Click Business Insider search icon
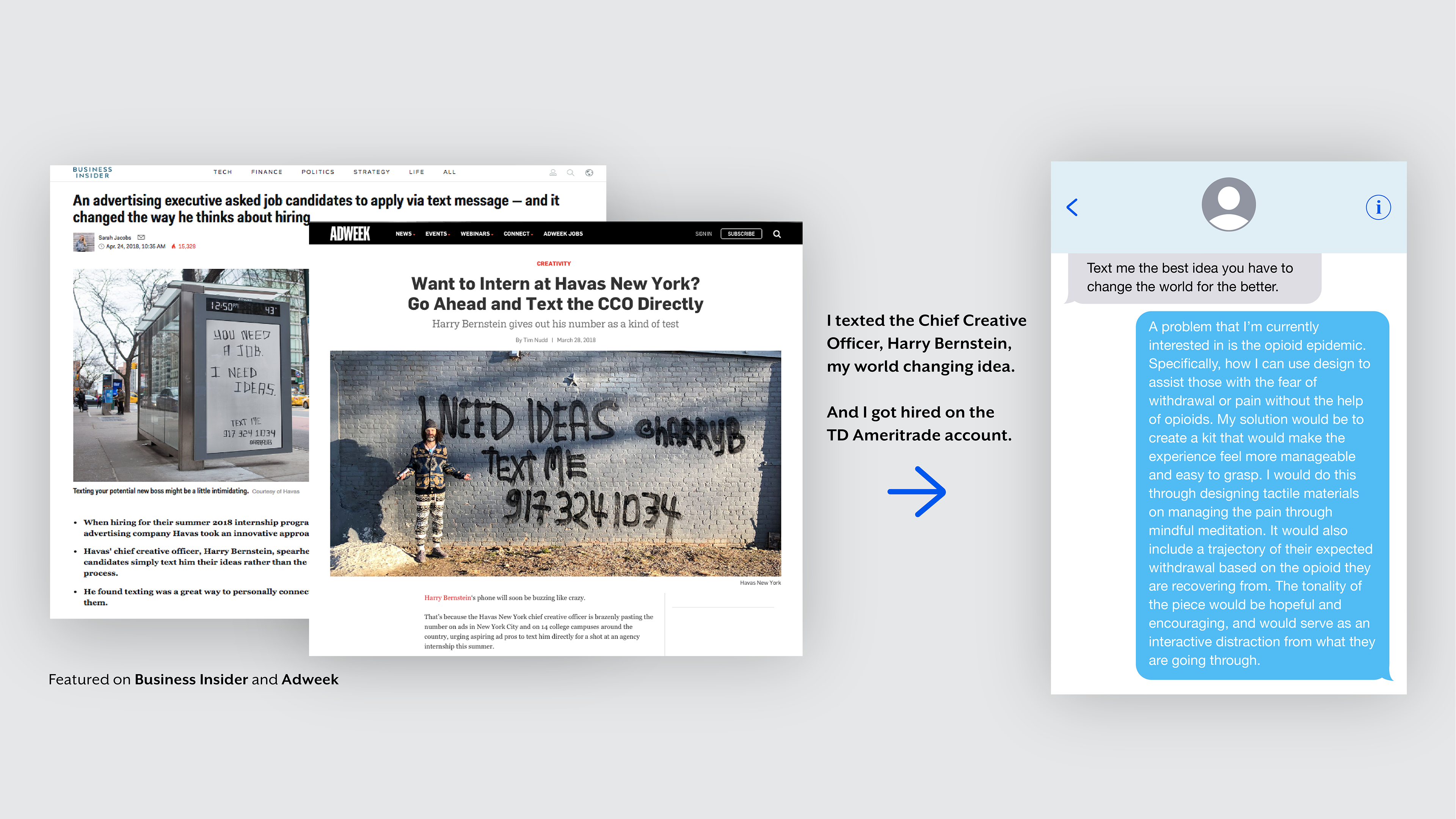 pos(571,173)
